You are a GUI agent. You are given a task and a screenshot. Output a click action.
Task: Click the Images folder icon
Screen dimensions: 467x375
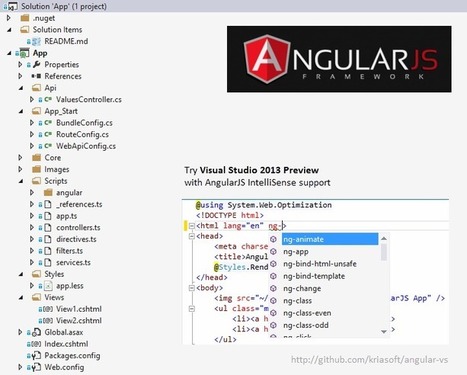click(36, 169)
